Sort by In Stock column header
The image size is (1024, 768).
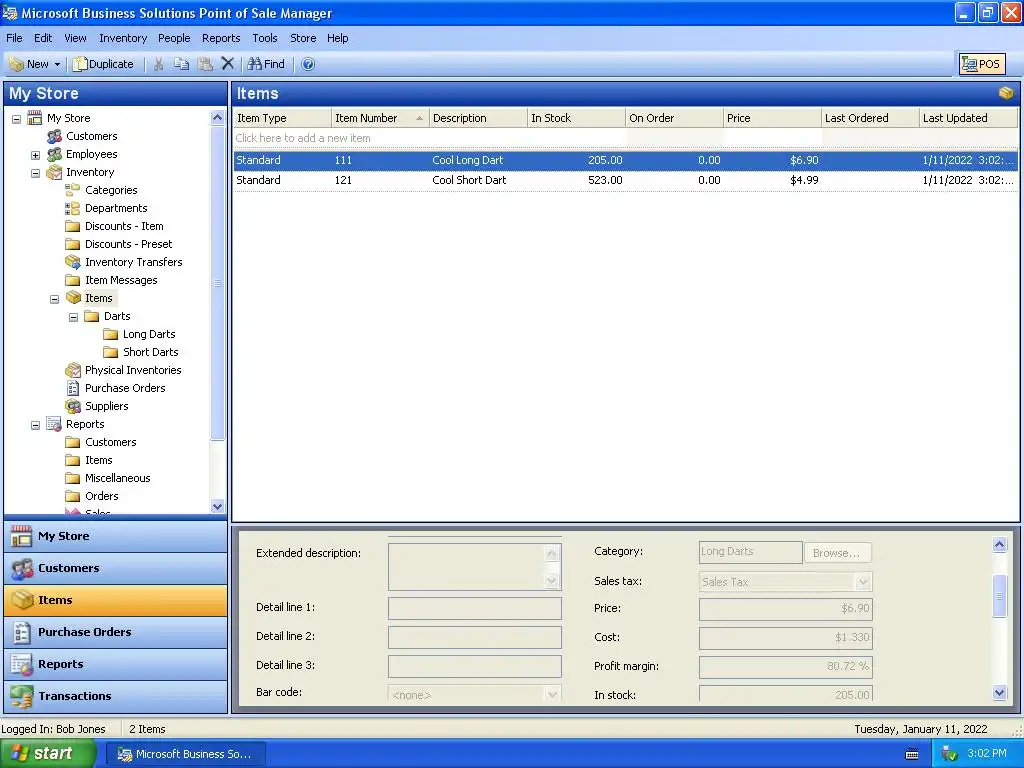(x=576, y=118)
